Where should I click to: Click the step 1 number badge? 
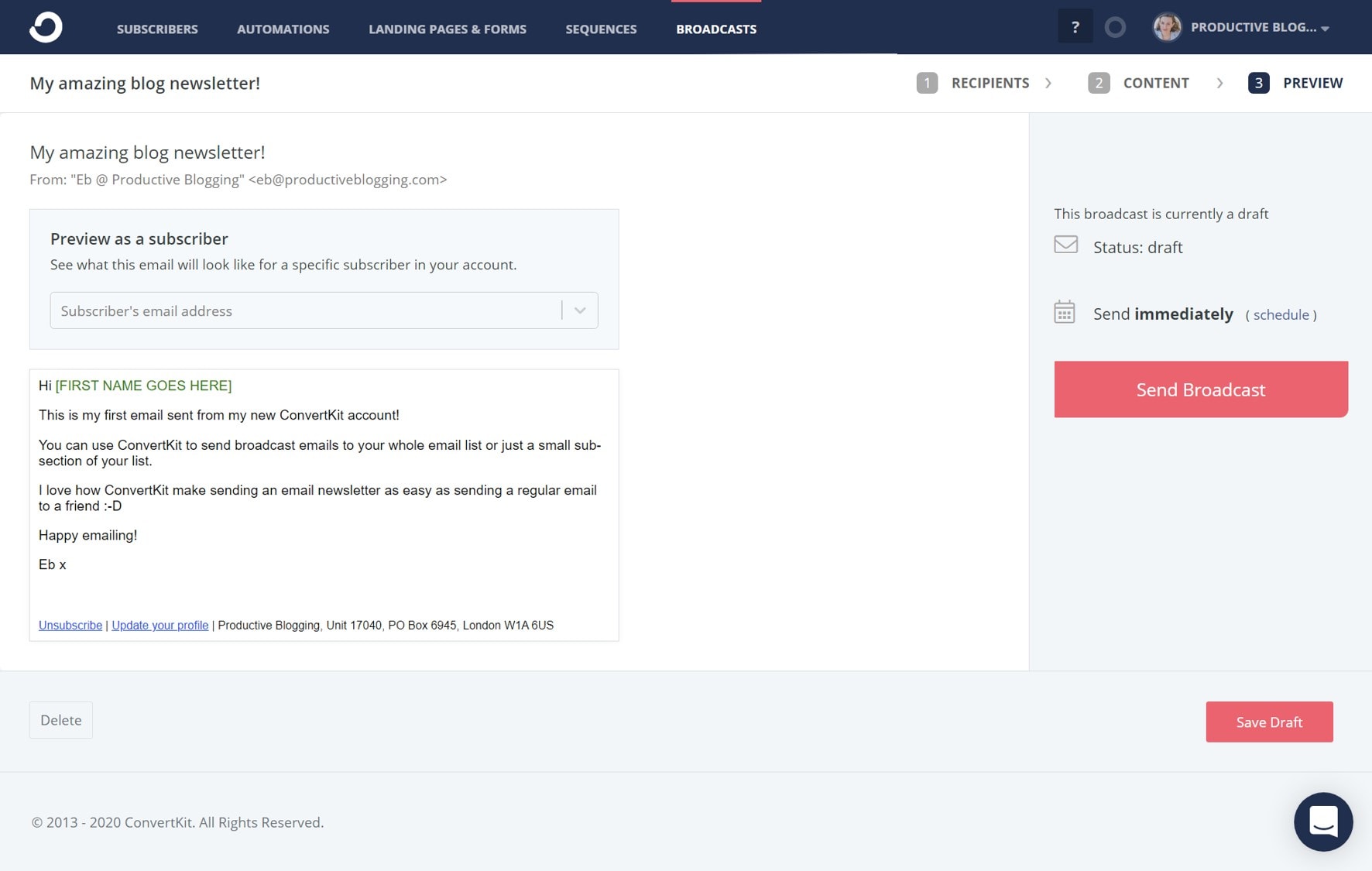927,83
